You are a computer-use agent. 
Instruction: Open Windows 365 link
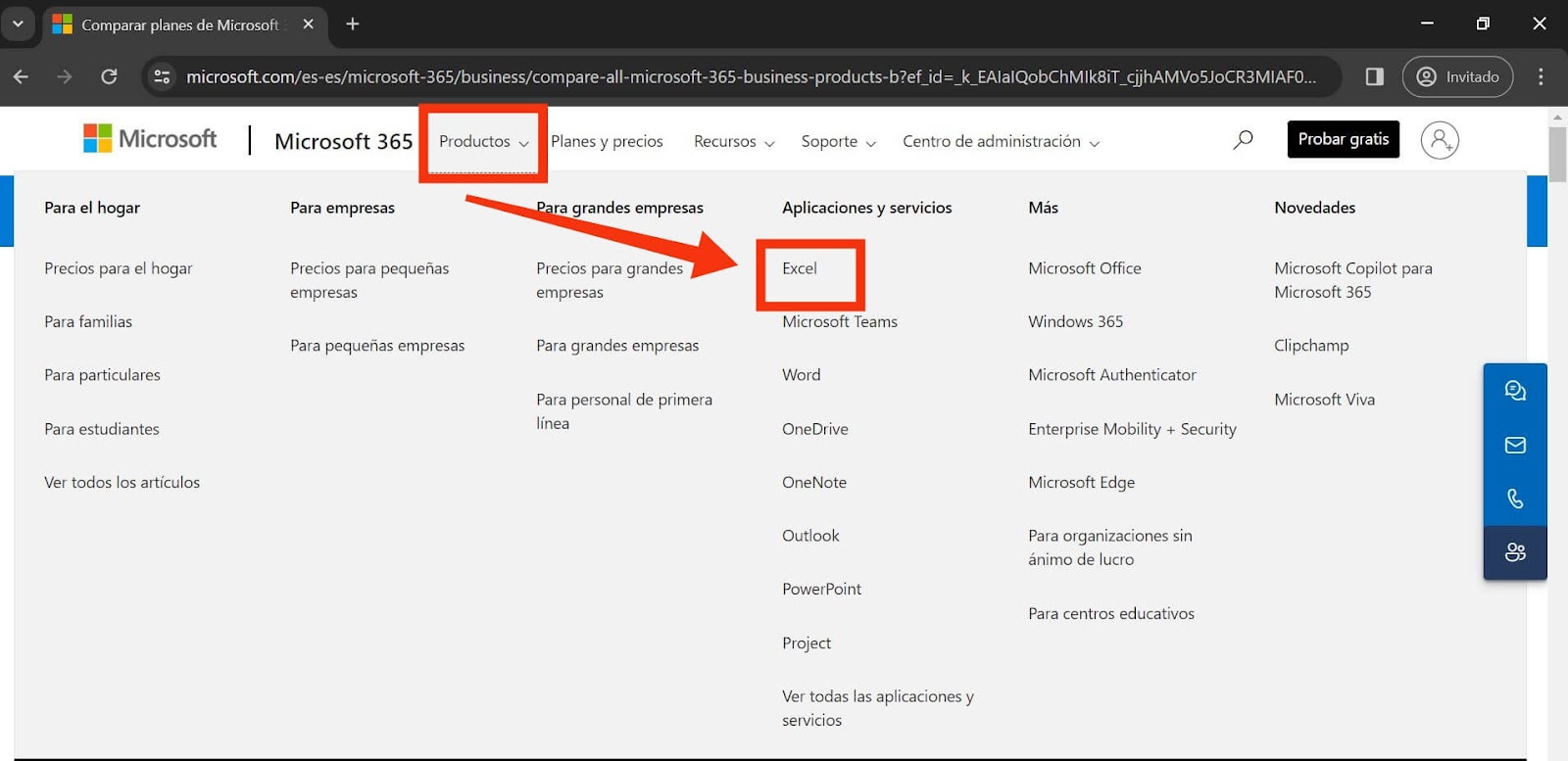[x=1075, y=321]
